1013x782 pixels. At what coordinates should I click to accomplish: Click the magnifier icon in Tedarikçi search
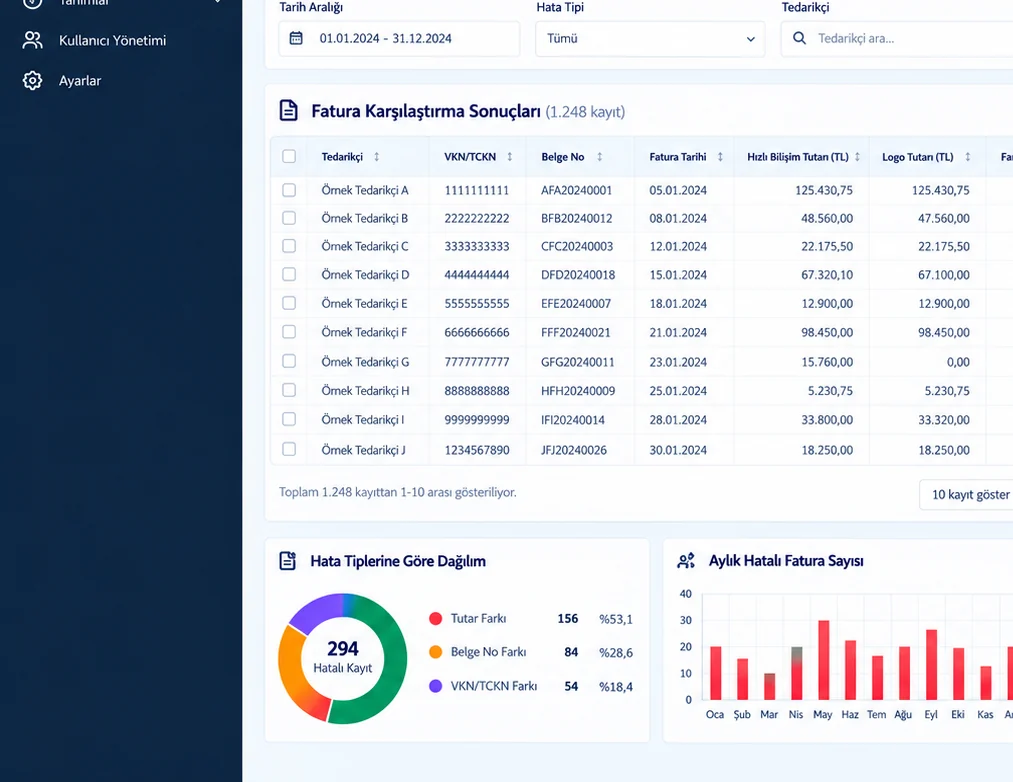(799, 38)
